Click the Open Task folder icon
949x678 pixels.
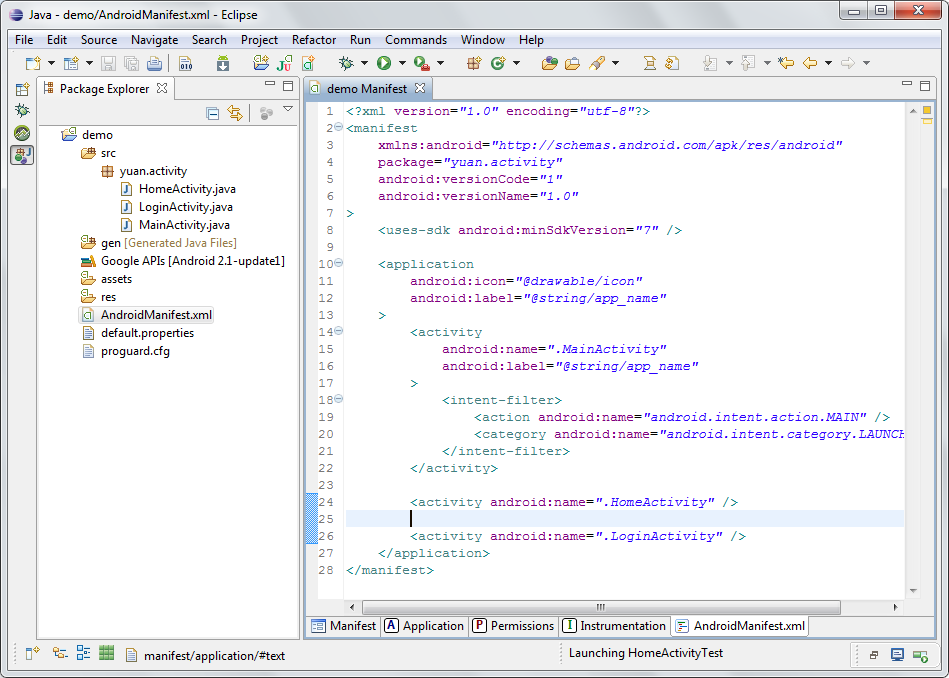click(573, 63)
